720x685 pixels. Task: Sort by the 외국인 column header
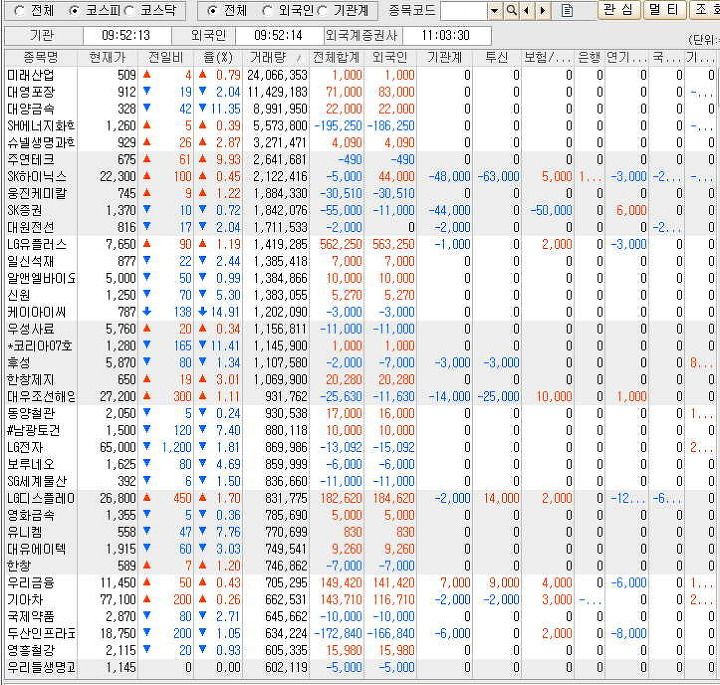(389, 57)
